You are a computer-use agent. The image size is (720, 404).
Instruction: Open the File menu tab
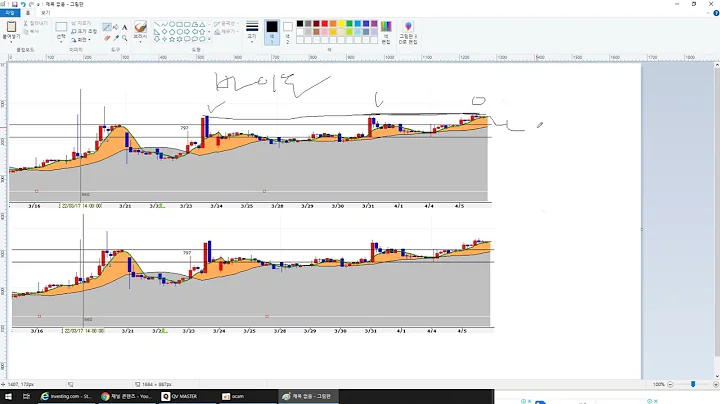point(10,13)
